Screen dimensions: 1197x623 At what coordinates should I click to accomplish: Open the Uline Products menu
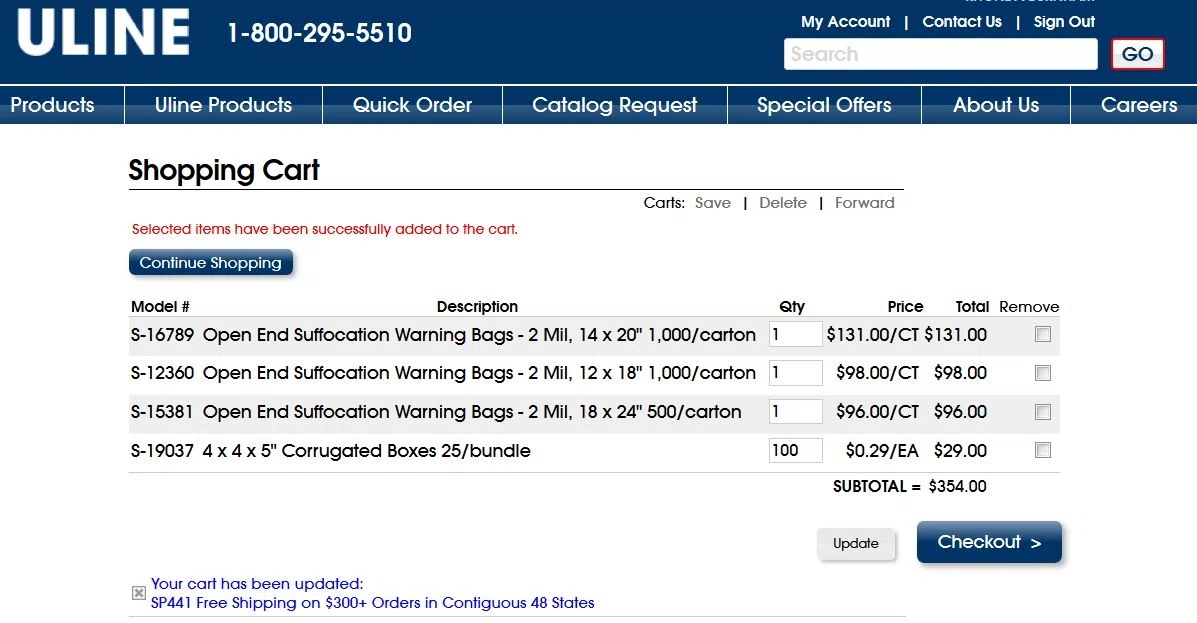[x=223, y=105]
